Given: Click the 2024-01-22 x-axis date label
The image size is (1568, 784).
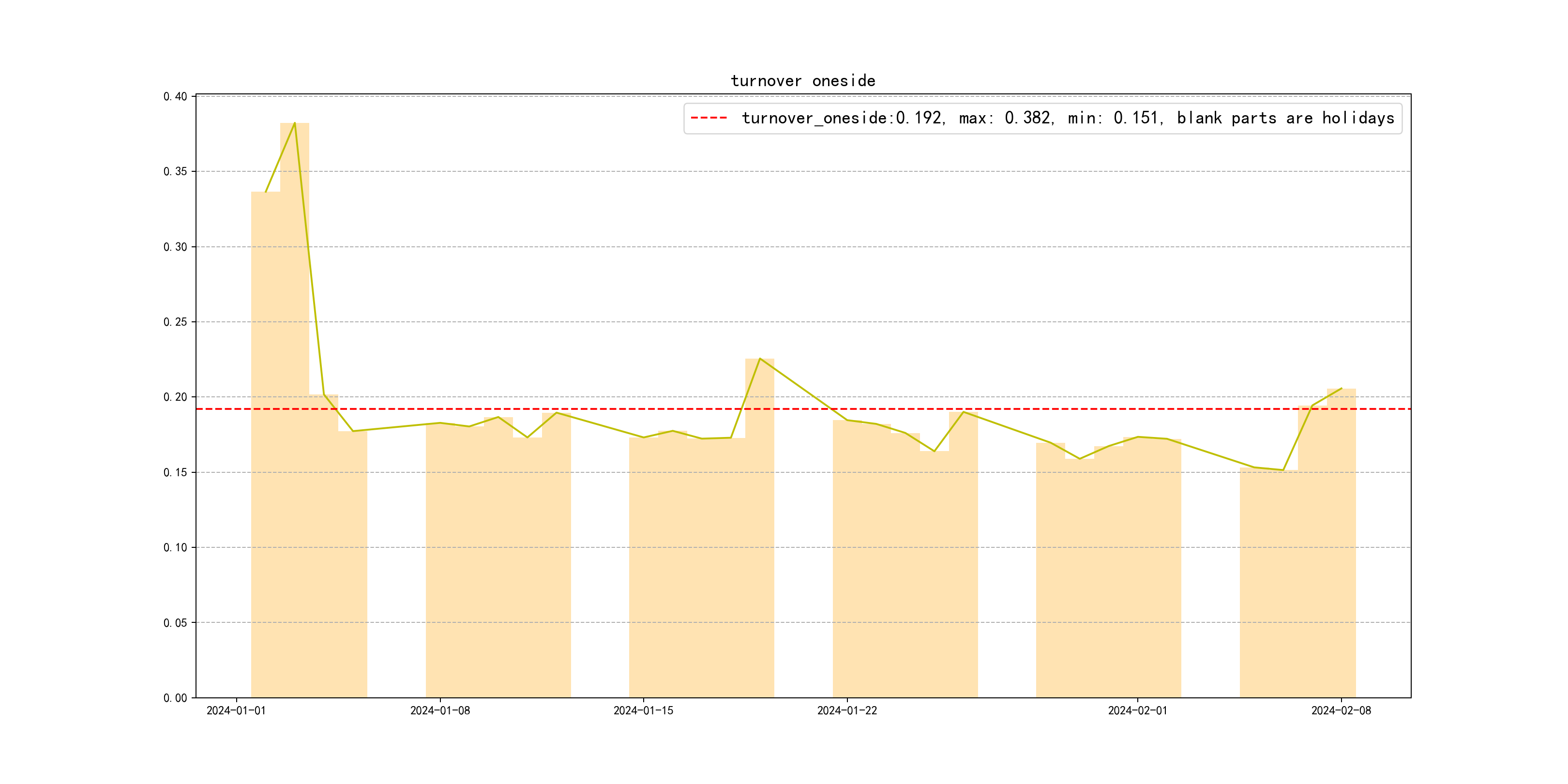Looking at the screenshot, I should 847,710.
